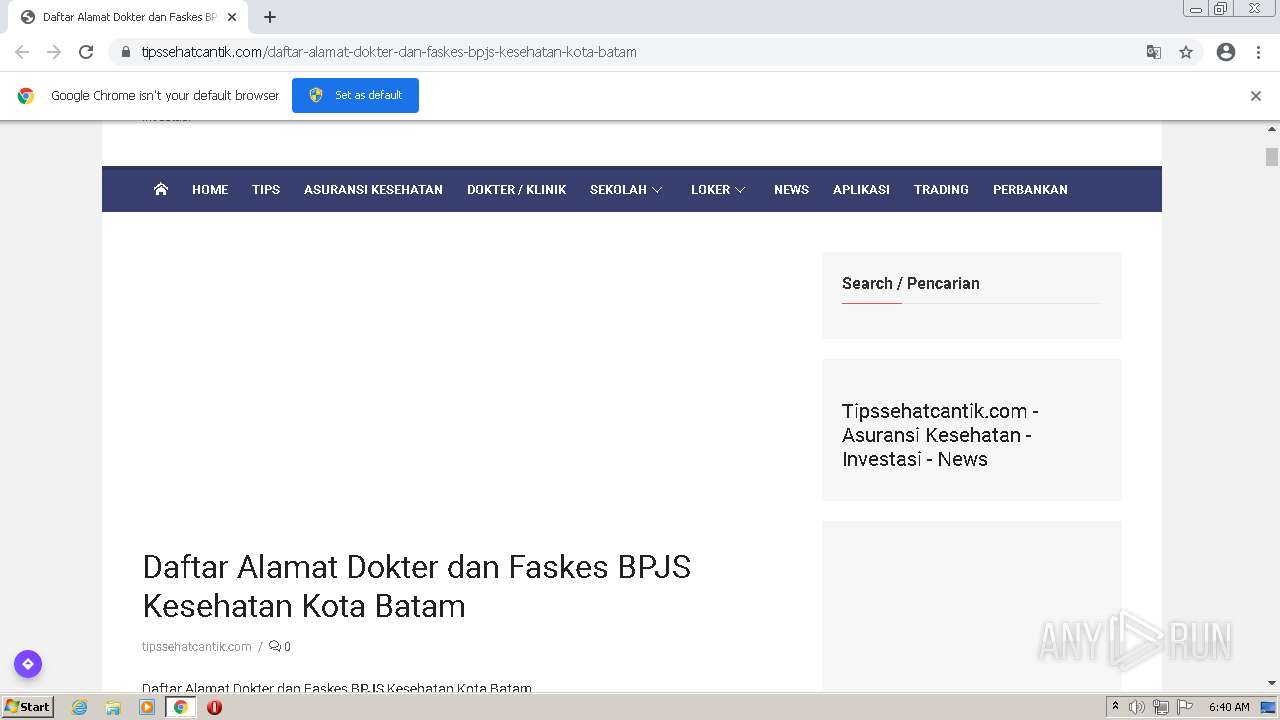This screenshot has width=1280, height=720.
Task: Open the Google Translate page icon
Action: (1153, 52)
